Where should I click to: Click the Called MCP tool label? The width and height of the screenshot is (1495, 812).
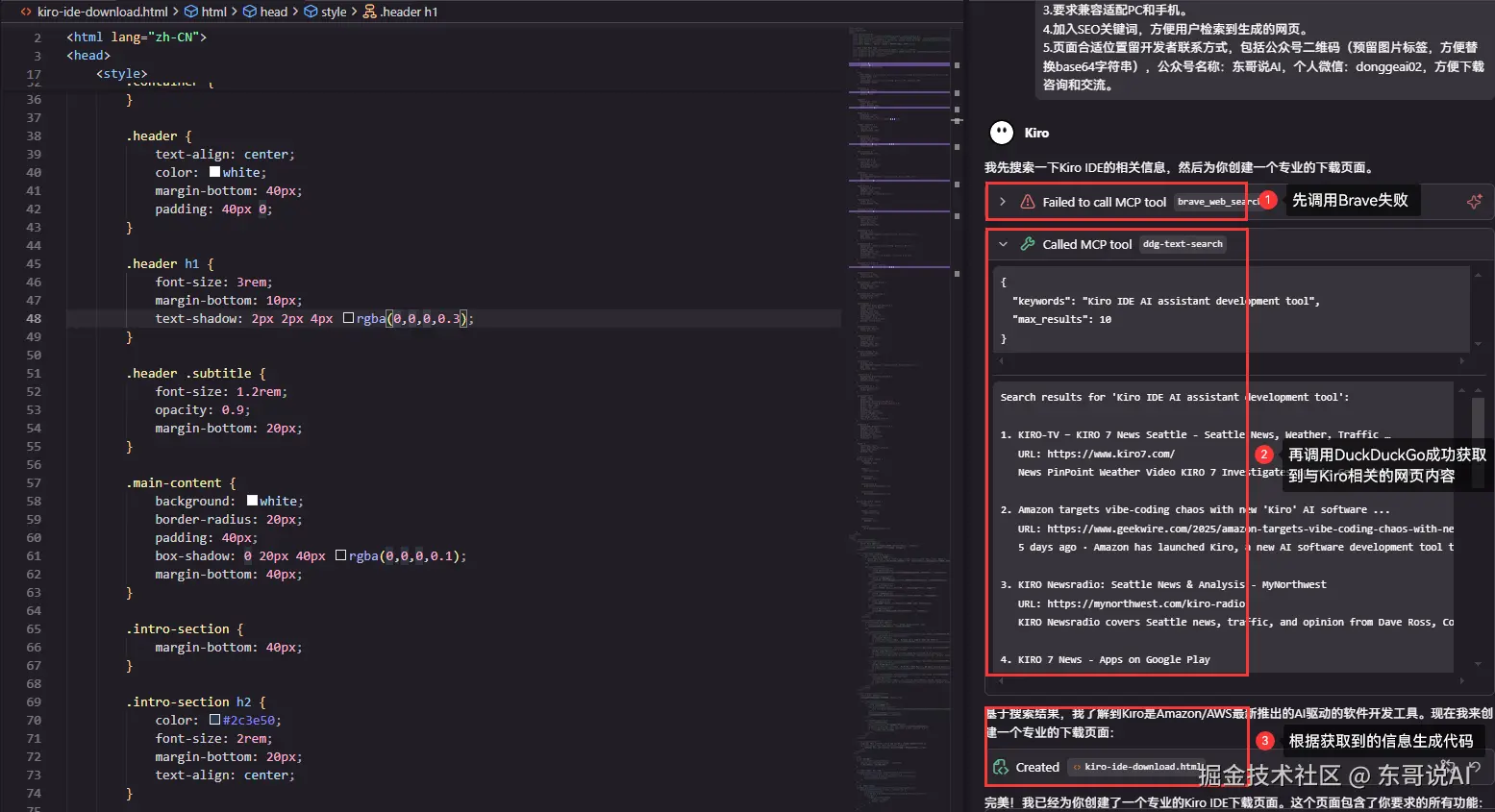pos(1087,244)
